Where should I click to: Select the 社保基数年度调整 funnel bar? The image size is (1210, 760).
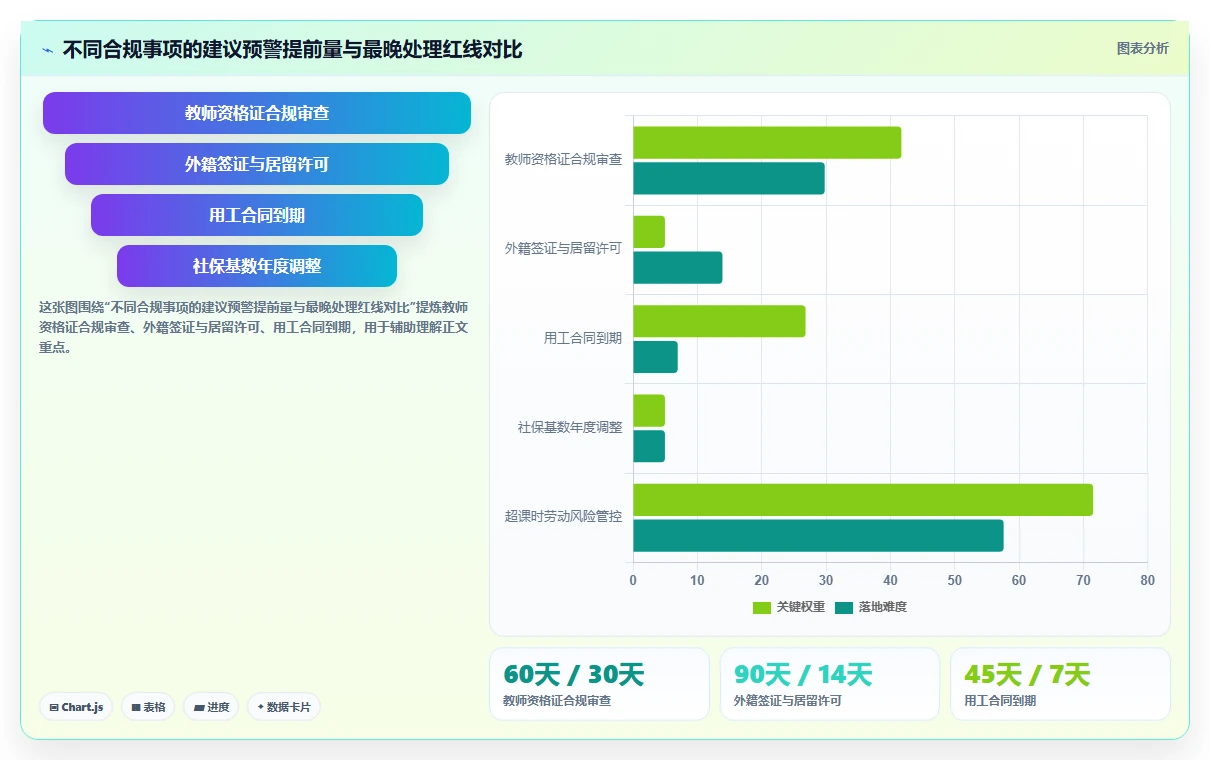click(257, 266)
